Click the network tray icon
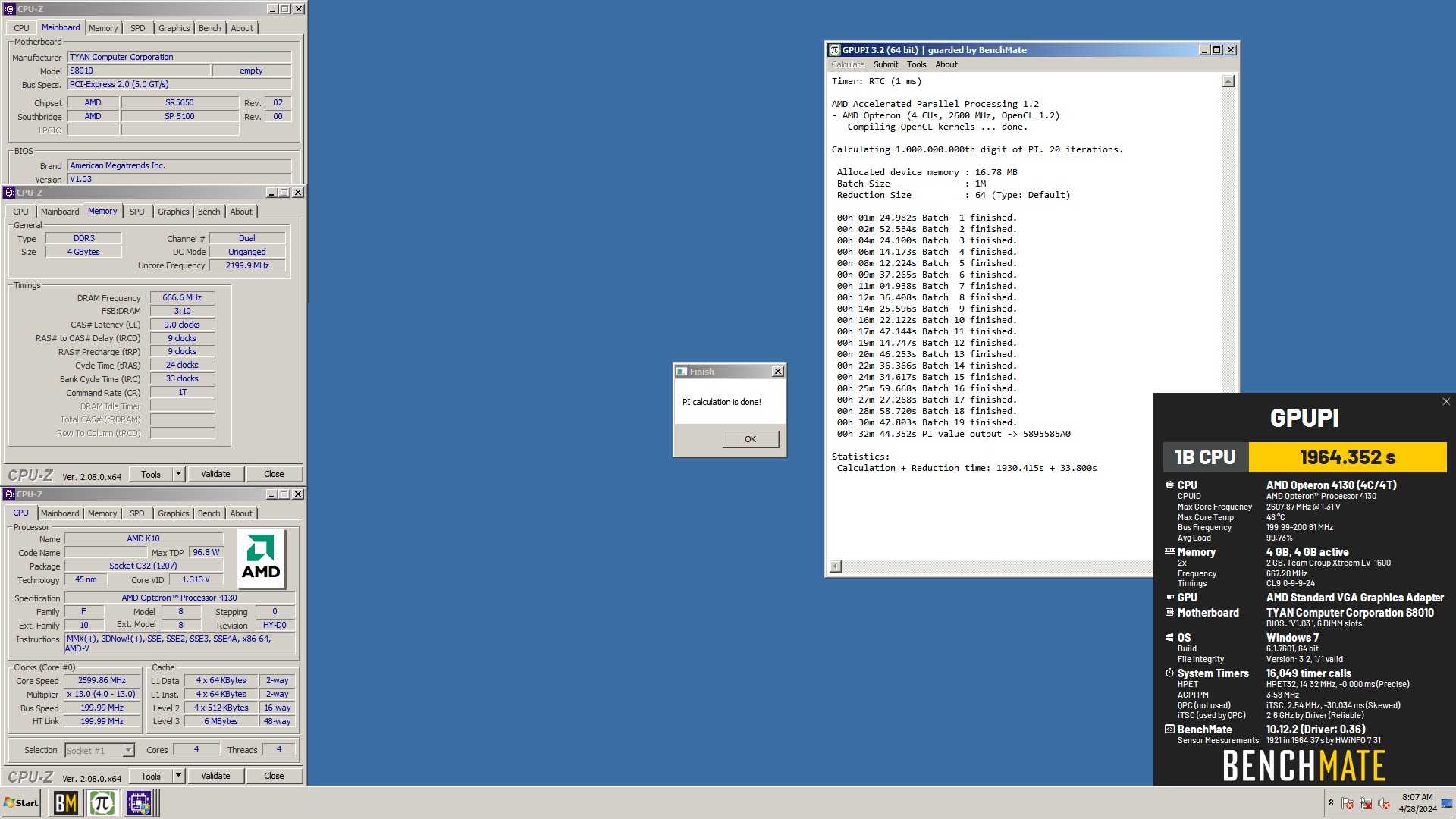Image resolution: width=1456 pixels, height=819 pixels. point(1366,803)
